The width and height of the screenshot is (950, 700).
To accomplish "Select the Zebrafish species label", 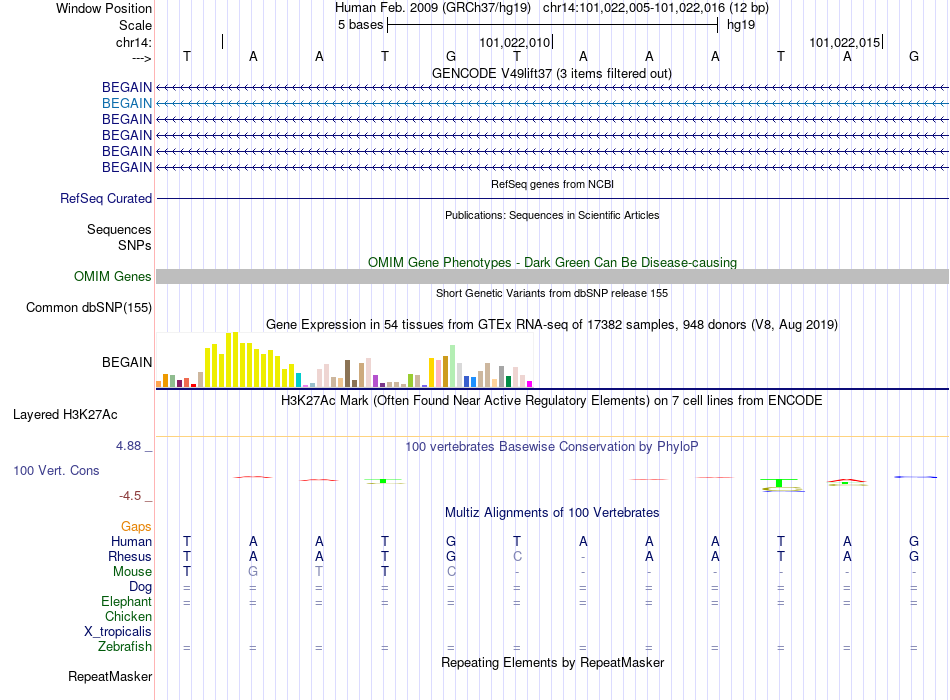I will click(125, 647).
